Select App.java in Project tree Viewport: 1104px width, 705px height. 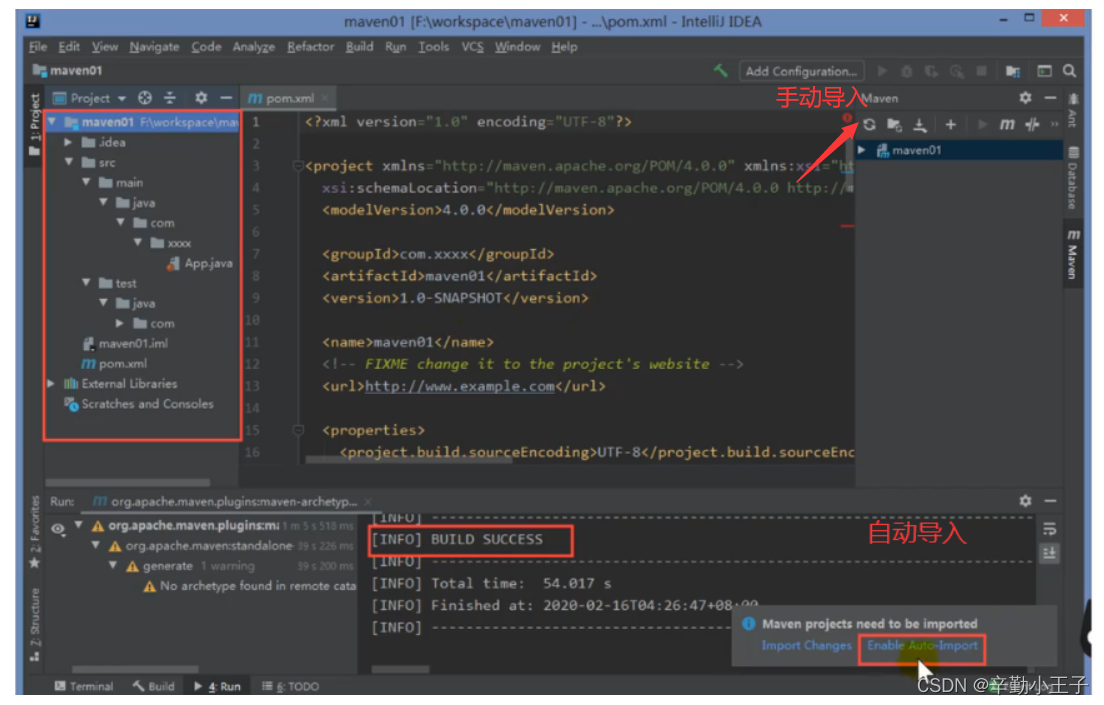tap(200, 263)
